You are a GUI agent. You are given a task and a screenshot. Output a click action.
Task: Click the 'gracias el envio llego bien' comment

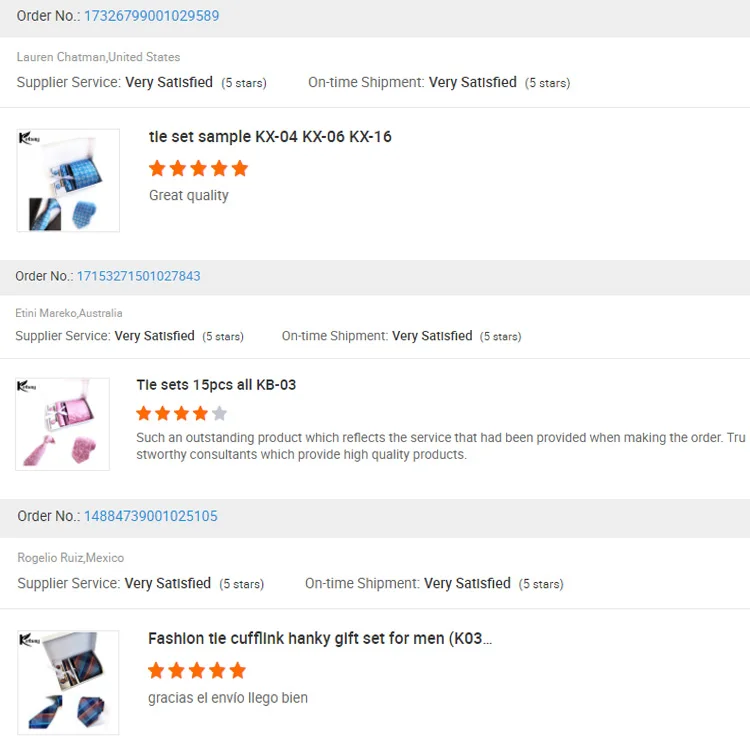click(x=228, y=698)
